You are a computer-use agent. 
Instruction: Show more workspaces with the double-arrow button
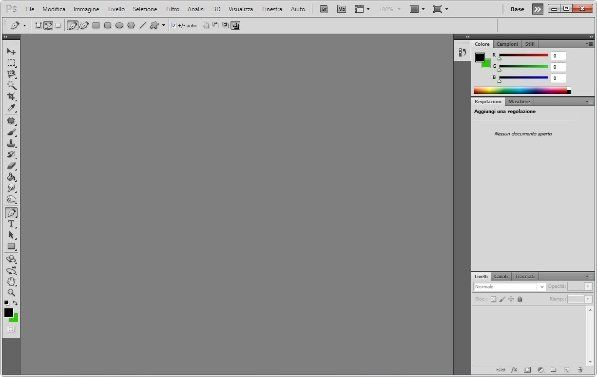[x=537, y=9]
